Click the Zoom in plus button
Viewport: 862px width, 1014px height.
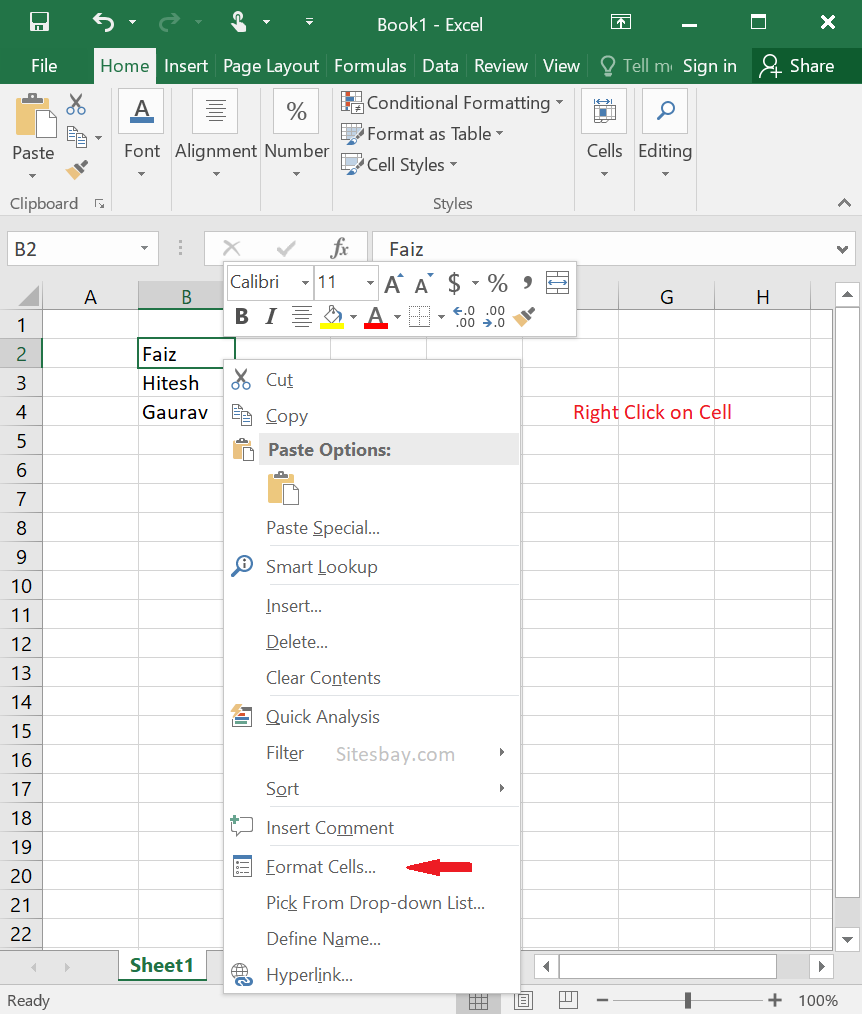[775, 1000]
